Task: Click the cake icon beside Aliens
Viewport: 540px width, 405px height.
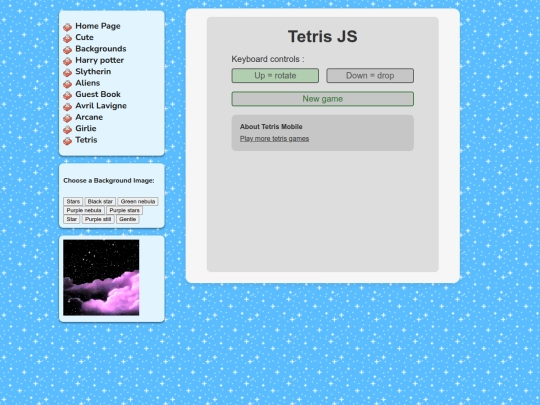Action: pos(68,84)
